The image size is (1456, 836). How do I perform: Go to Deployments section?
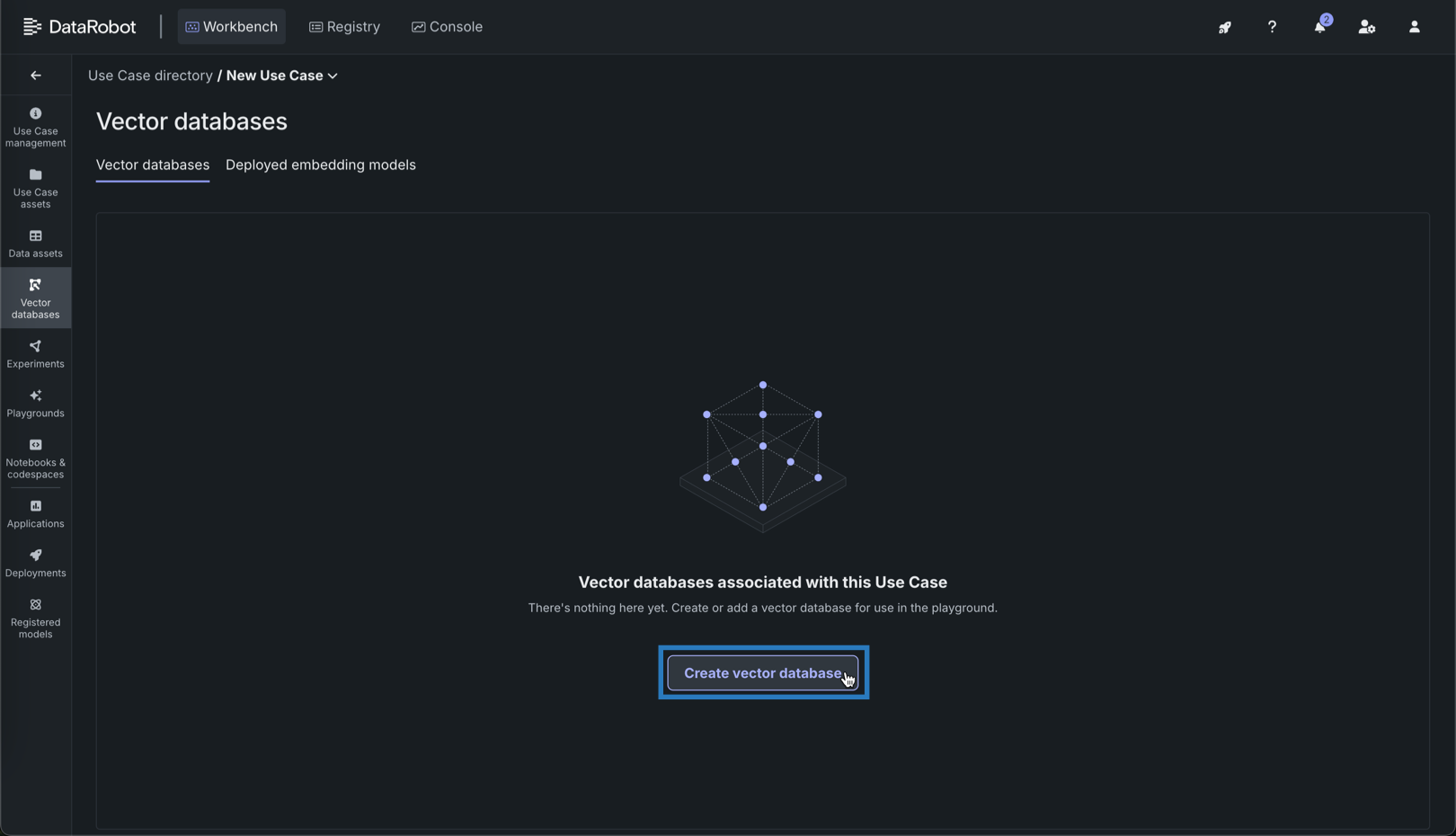pyautogui.click(x=35, y=564)
